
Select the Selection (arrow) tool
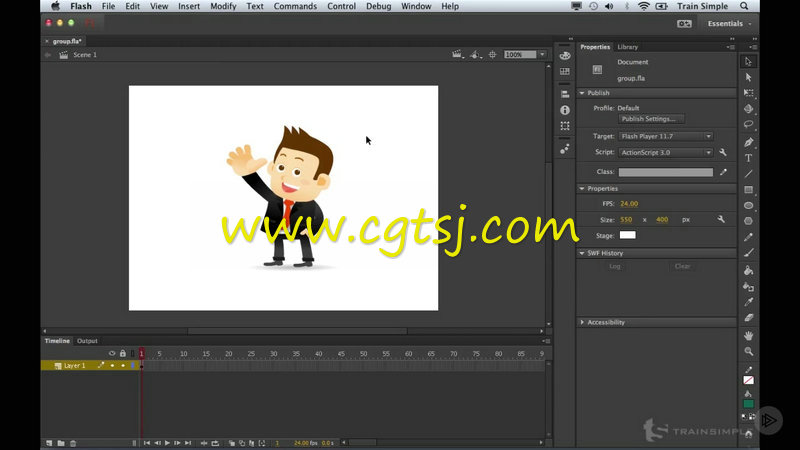(x=748, y=62)
